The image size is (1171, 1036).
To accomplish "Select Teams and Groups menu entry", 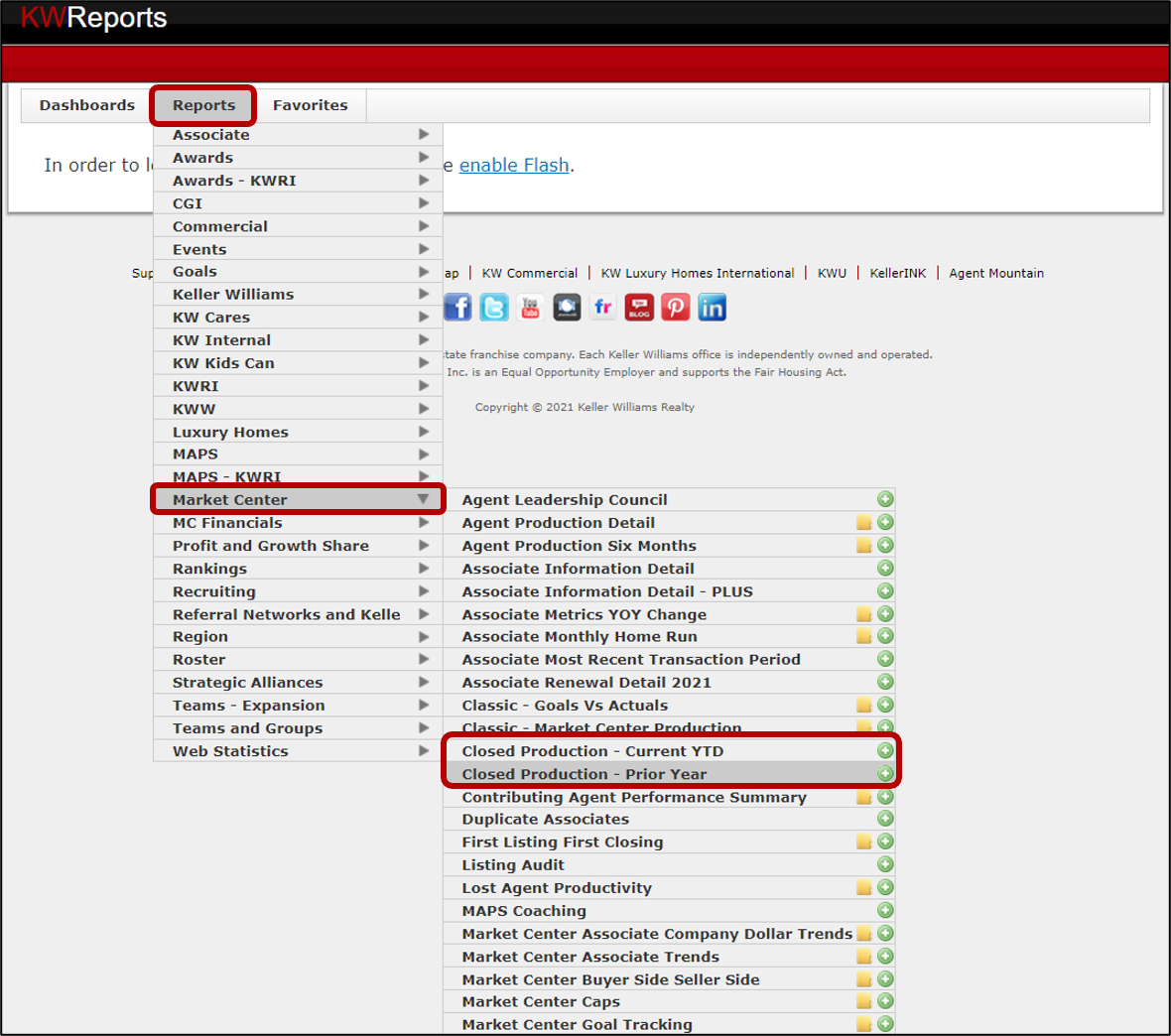I will [x=298, y=728].
